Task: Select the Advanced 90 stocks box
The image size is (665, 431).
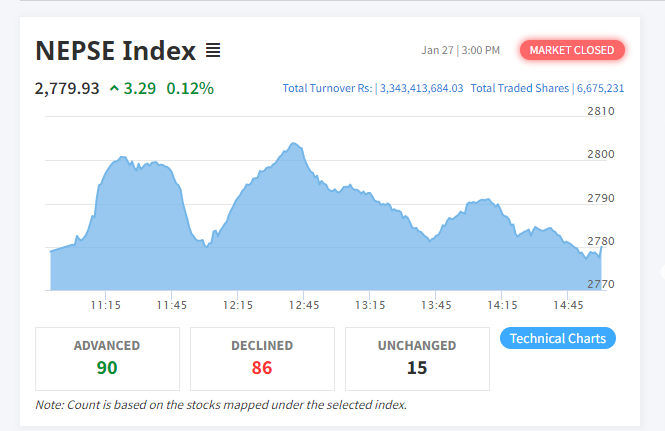Action: point(107,358)
